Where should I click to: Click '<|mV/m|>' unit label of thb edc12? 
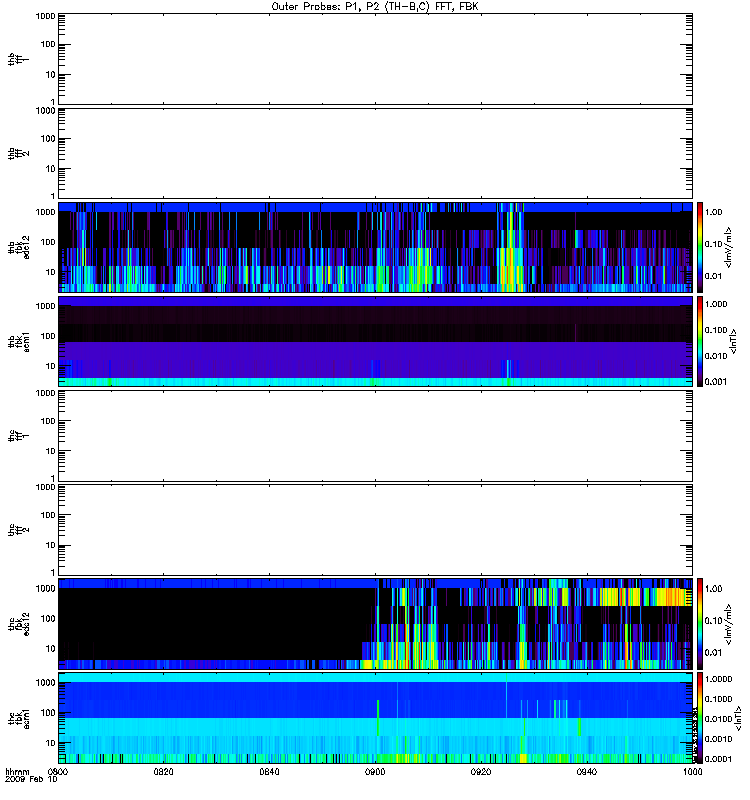tap(729, 247)
